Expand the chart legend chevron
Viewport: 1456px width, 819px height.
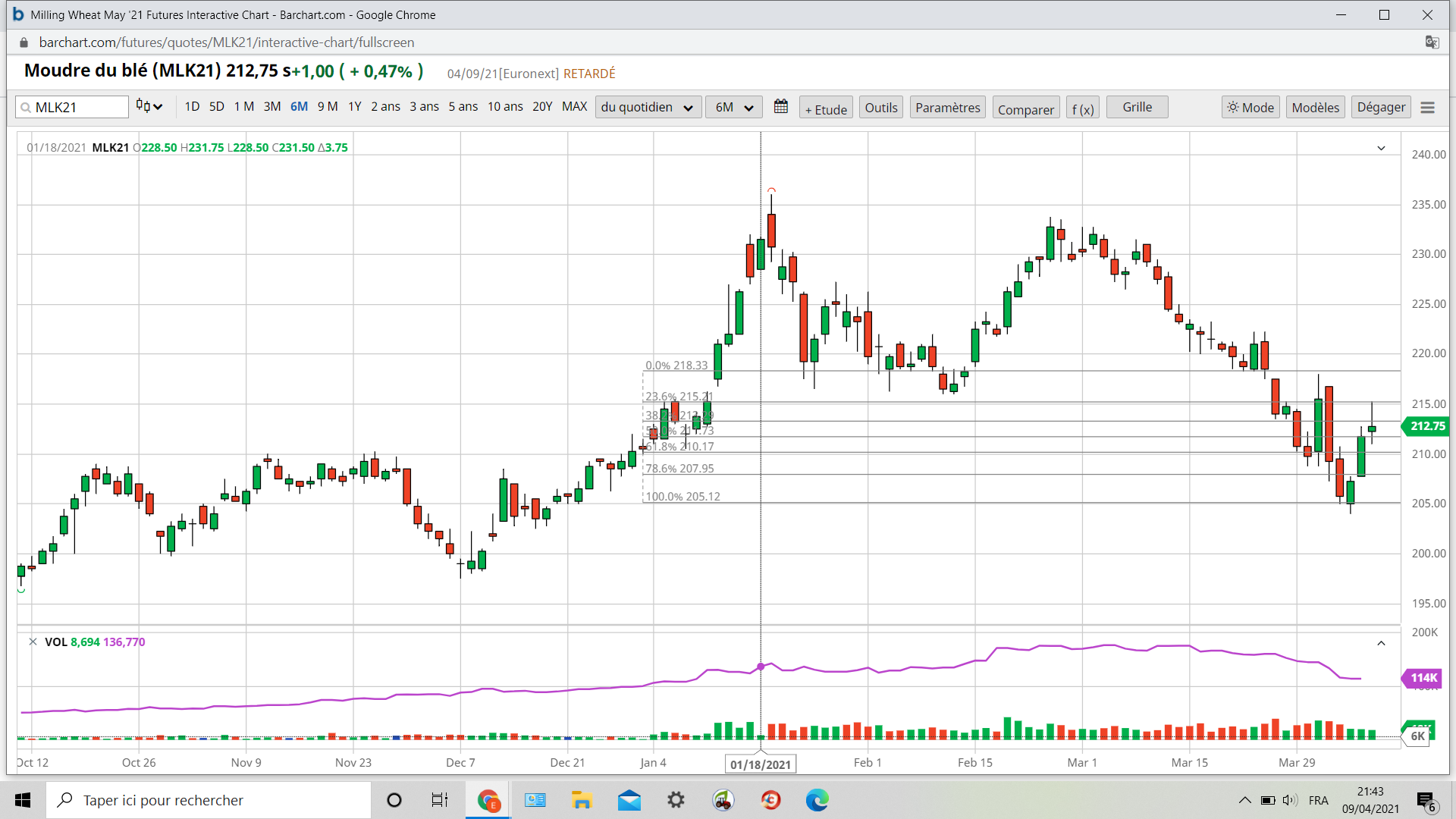tap(1381, 148)
